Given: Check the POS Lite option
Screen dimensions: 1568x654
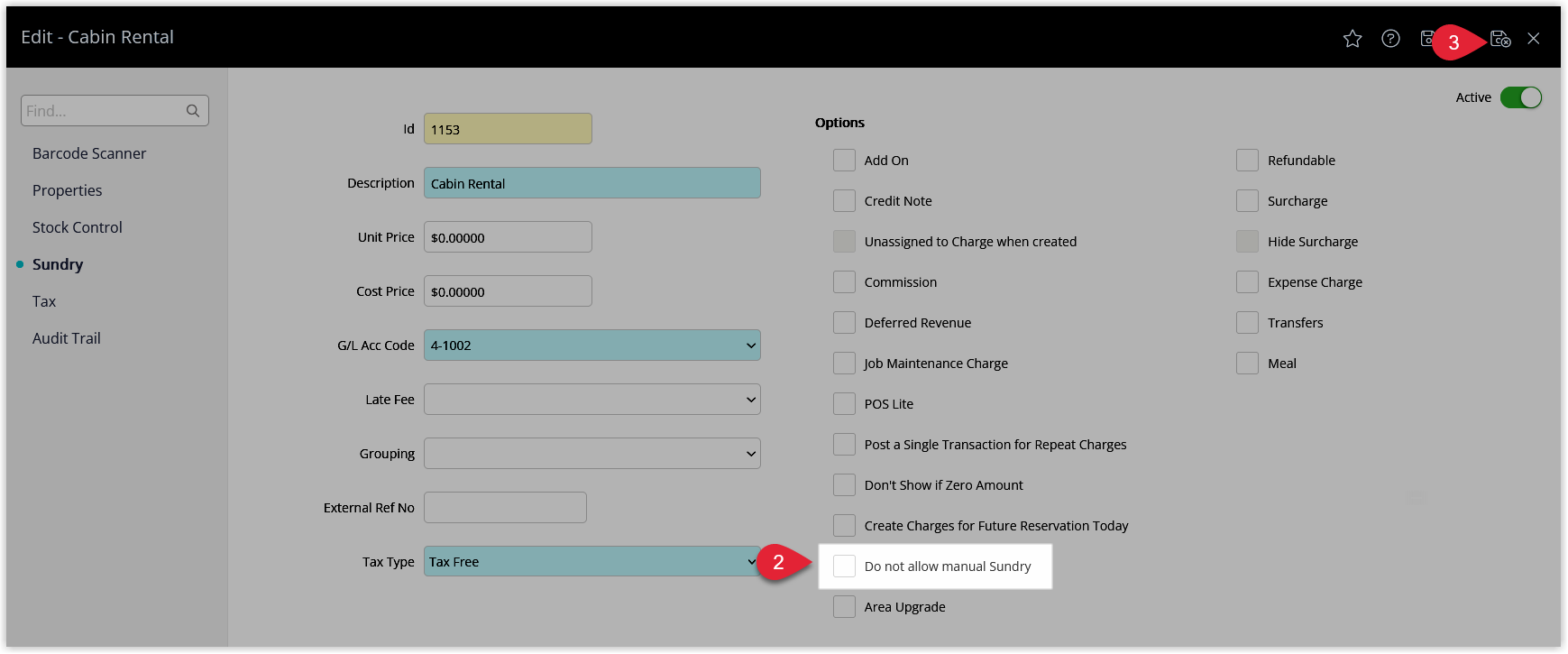Looking at the screenshot, I should tap(844, 404).
